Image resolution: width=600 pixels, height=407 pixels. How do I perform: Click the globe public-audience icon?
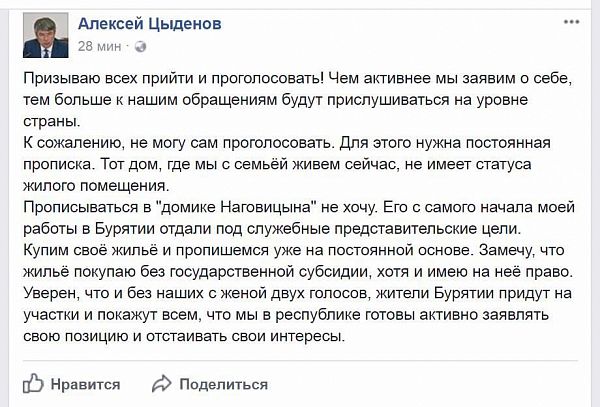tap(140, 46)
